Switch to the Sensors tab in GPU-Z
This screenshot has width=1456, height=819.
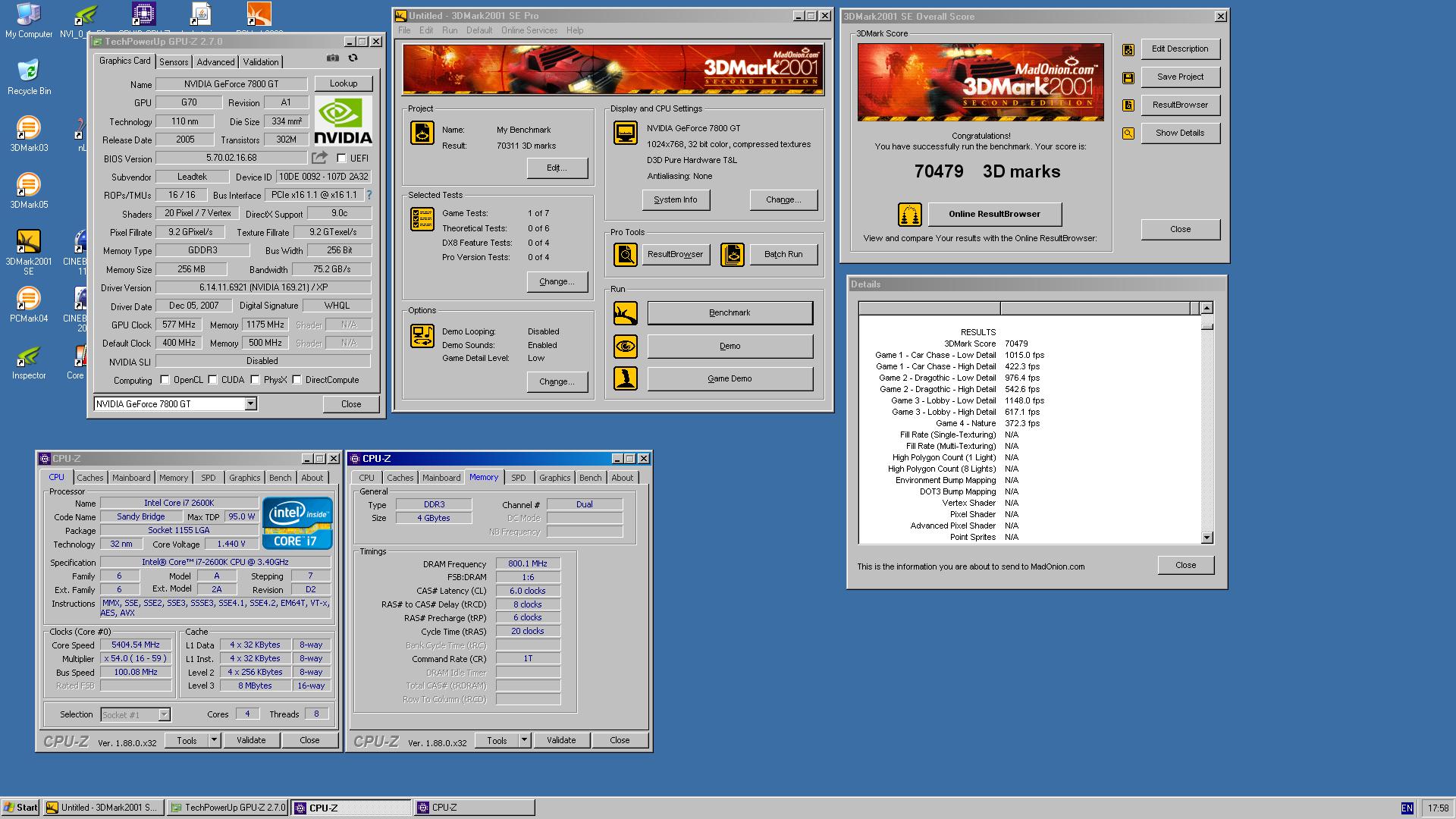pos(174,62)
